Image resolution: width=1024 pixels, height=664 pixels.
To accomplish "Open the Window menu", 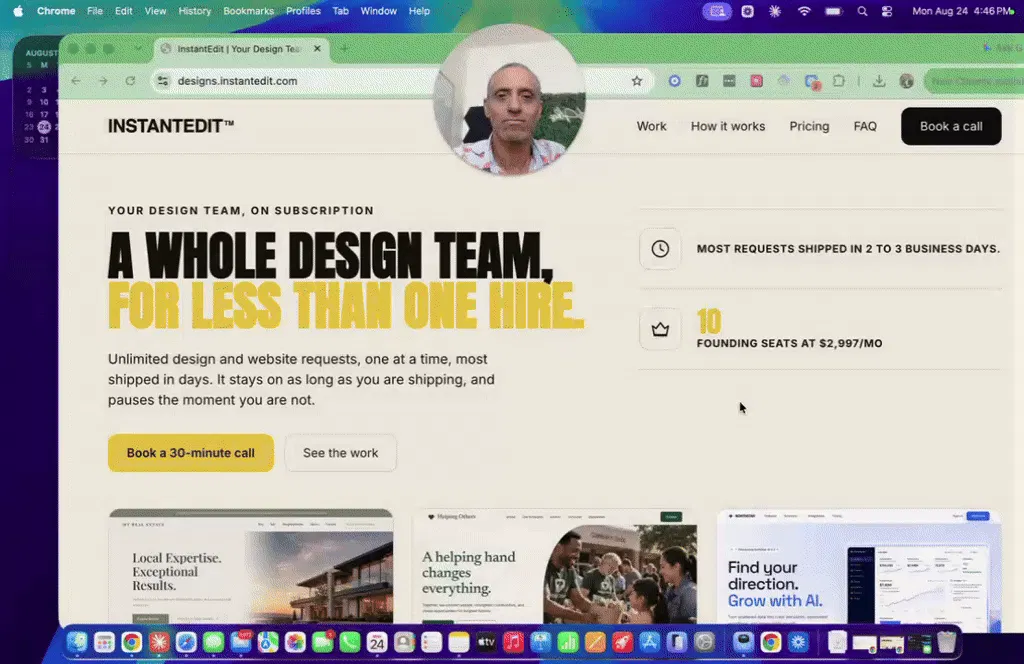I will [x=378, y=11].
